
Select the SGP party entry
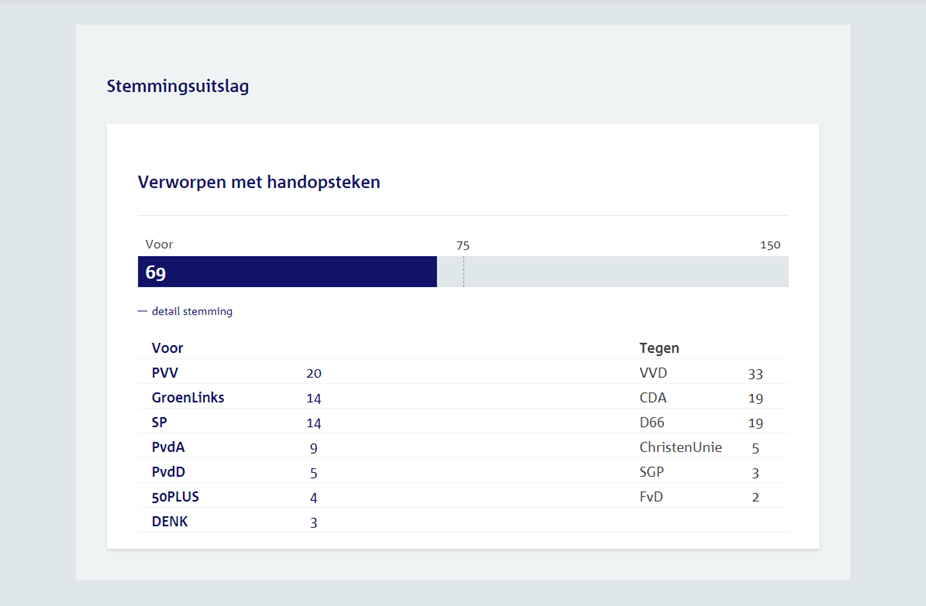(x=651, y=472)
